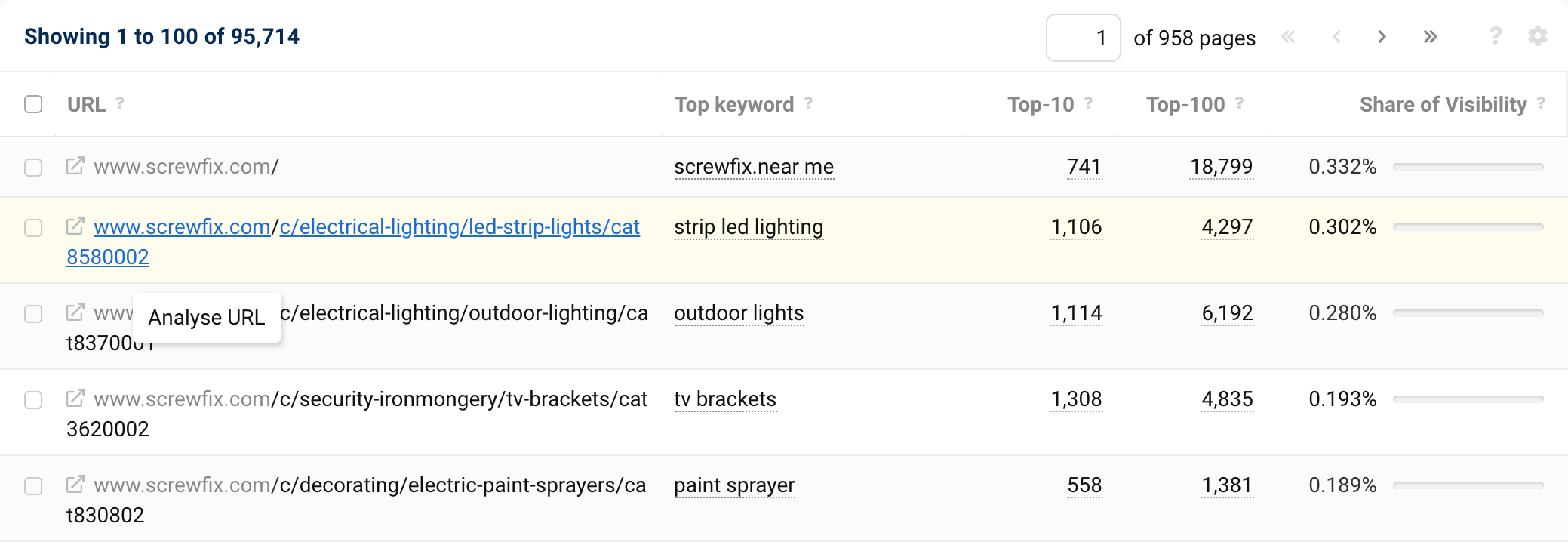Image resolution: width=1568 pixels, height=551 pixels.
Task: Show help for Top-100 column
Action: tap(1239, 103)
